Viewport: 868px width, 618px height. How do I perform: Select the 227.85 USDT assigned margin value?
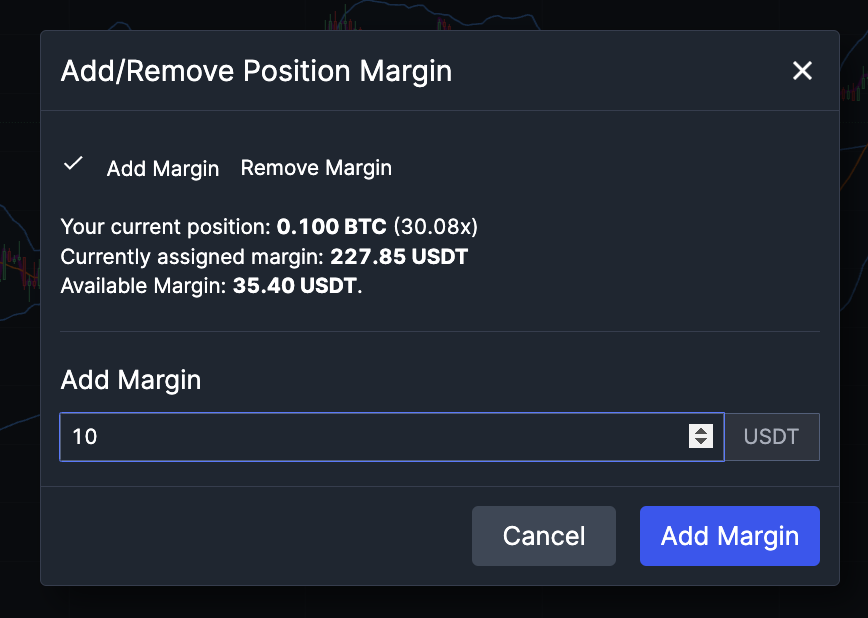tap(399, 257)
